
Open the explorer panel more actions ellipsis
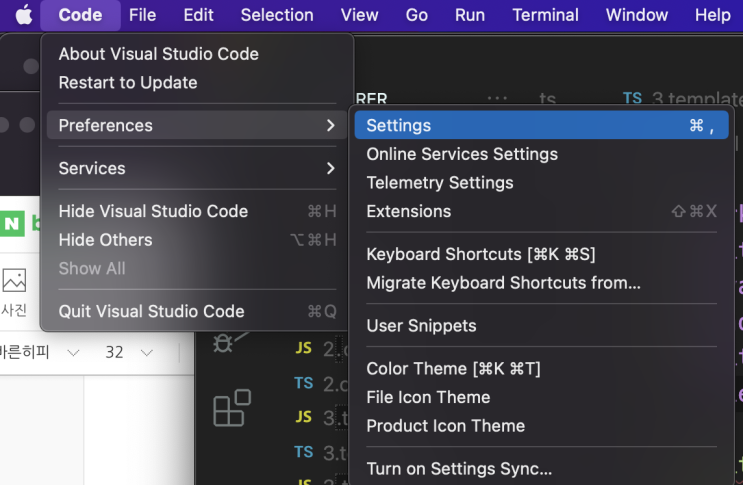[497, 99]
